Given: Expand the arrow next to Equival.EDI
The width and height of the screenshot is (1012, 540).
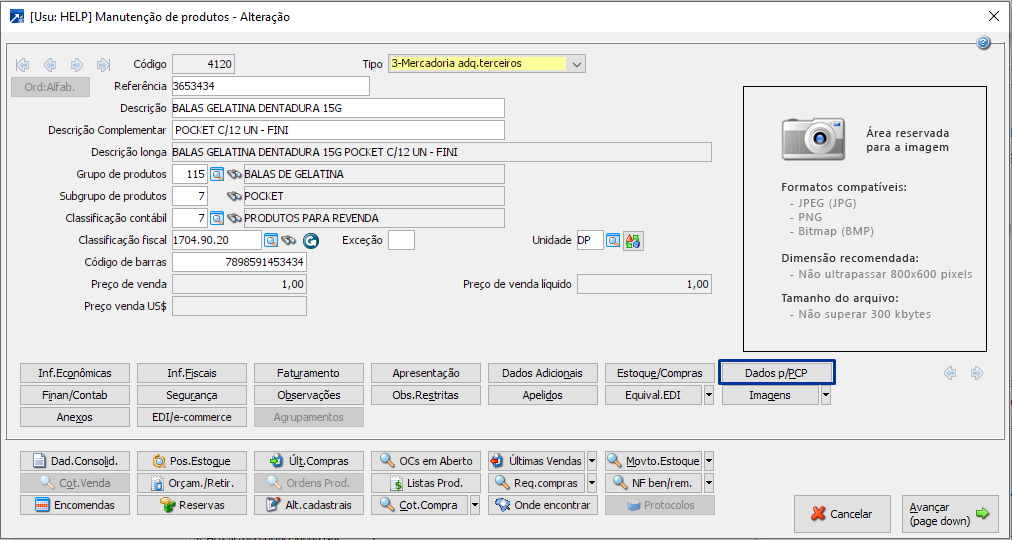Looking at the screenshot, I should [x=709, y=395].
